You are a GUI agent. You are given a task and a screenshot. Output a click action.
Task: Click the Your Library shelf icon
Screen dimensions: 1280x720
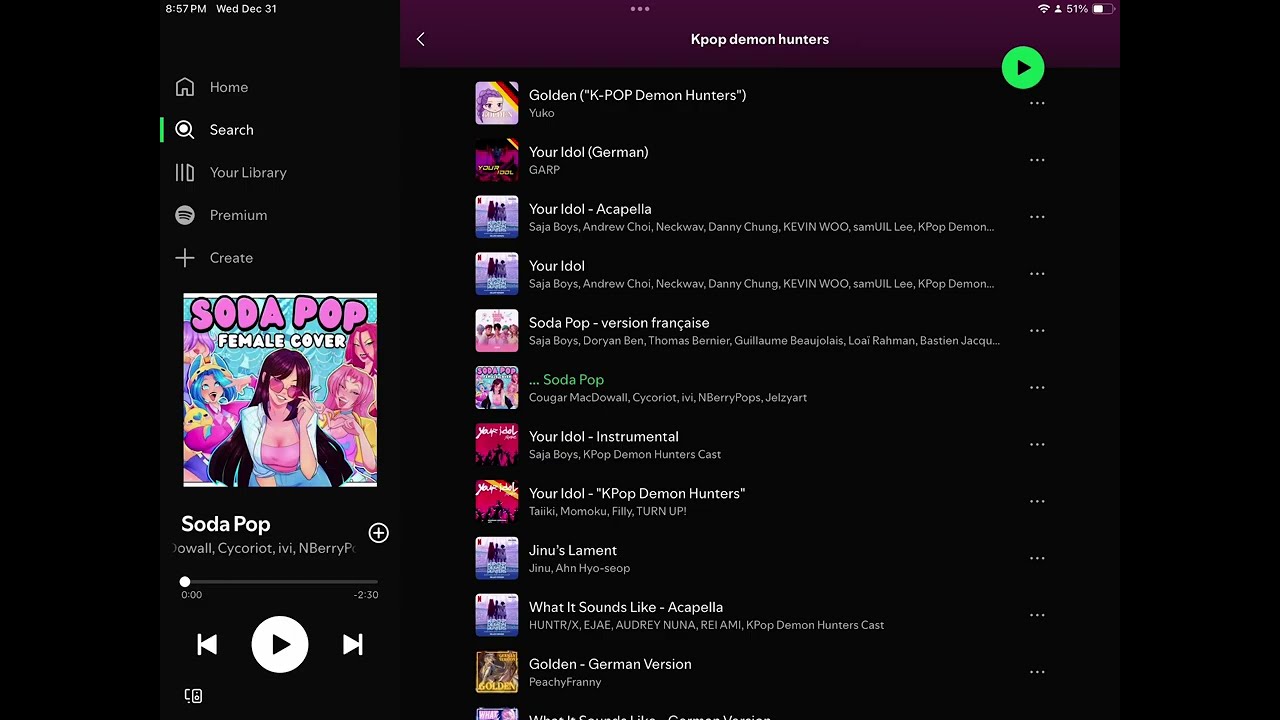[x=185, y=173]
